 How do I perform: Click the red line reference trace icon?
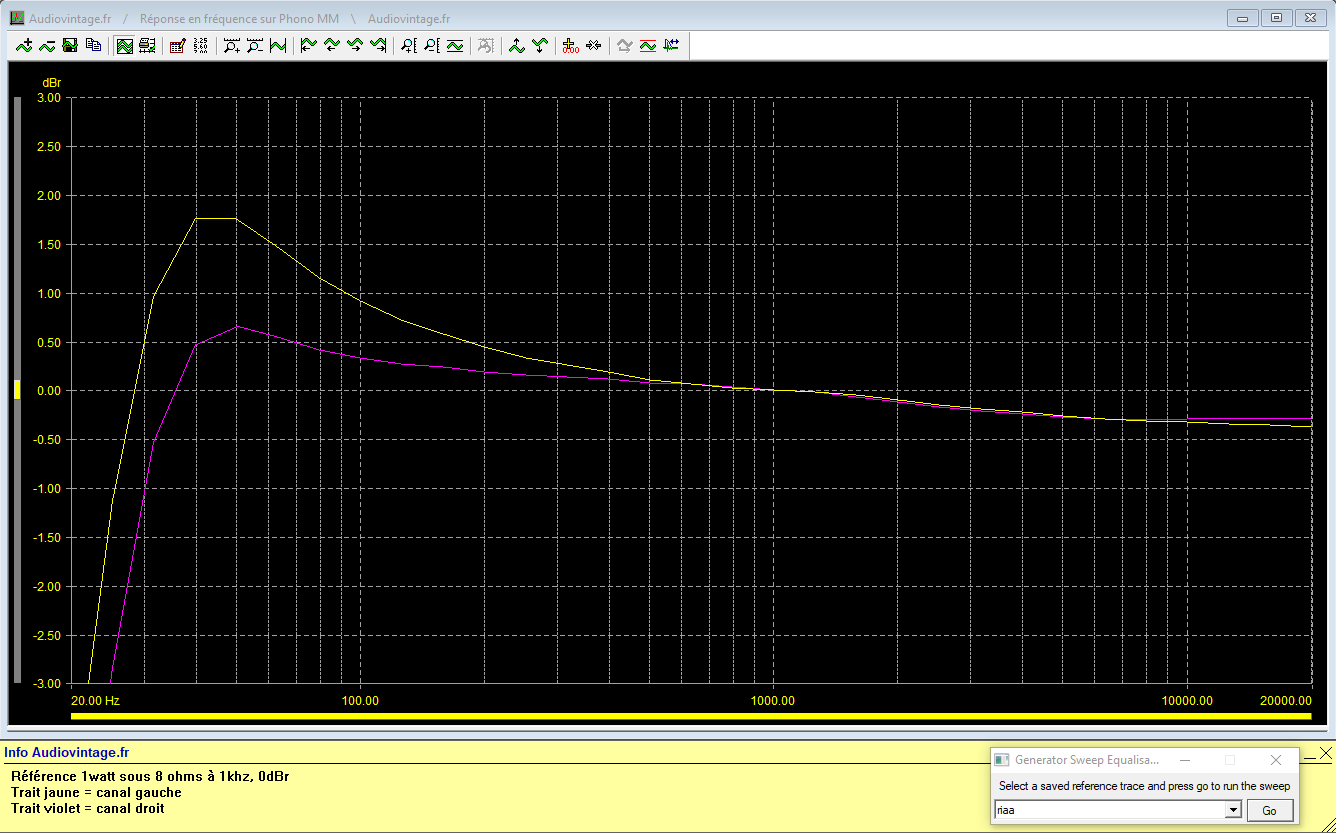click(x=648, y=45)
